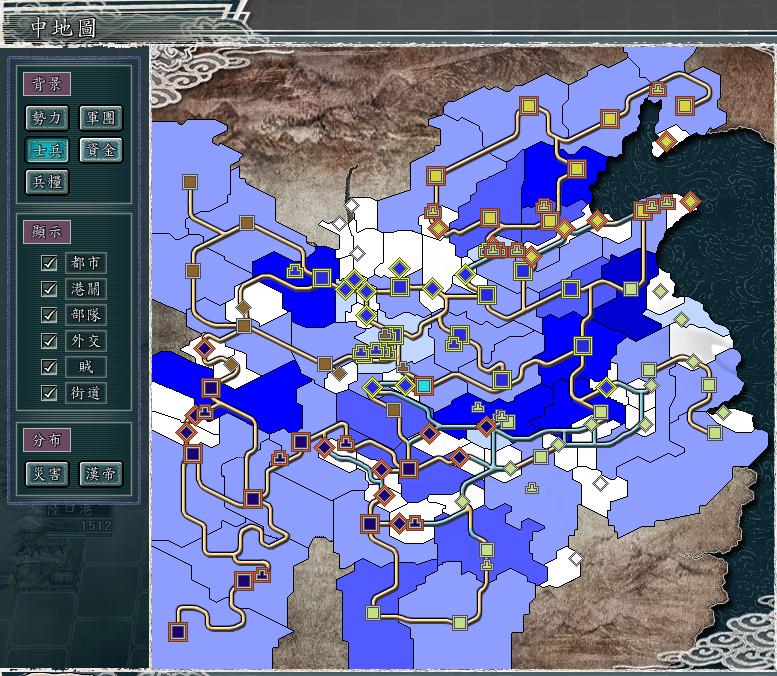Toggle the 都市 checkbox

point(49,263)
